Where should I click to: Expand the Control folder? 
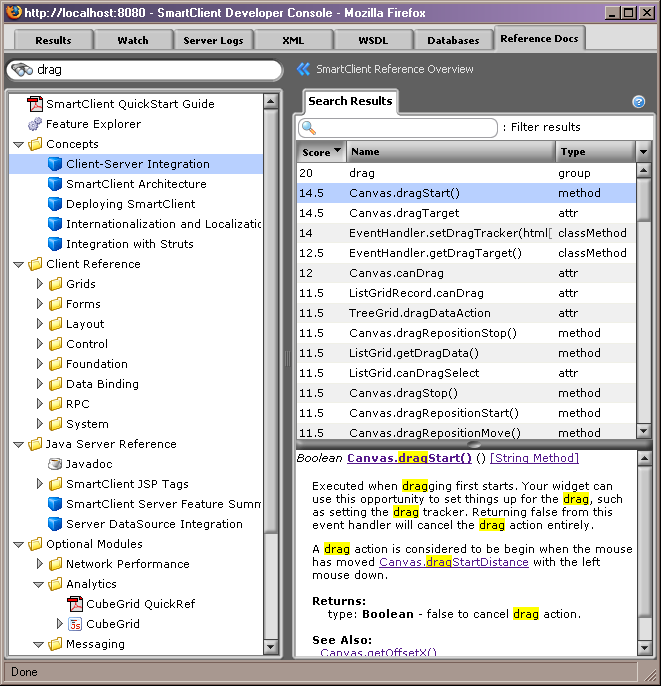[x=39, y=344]
